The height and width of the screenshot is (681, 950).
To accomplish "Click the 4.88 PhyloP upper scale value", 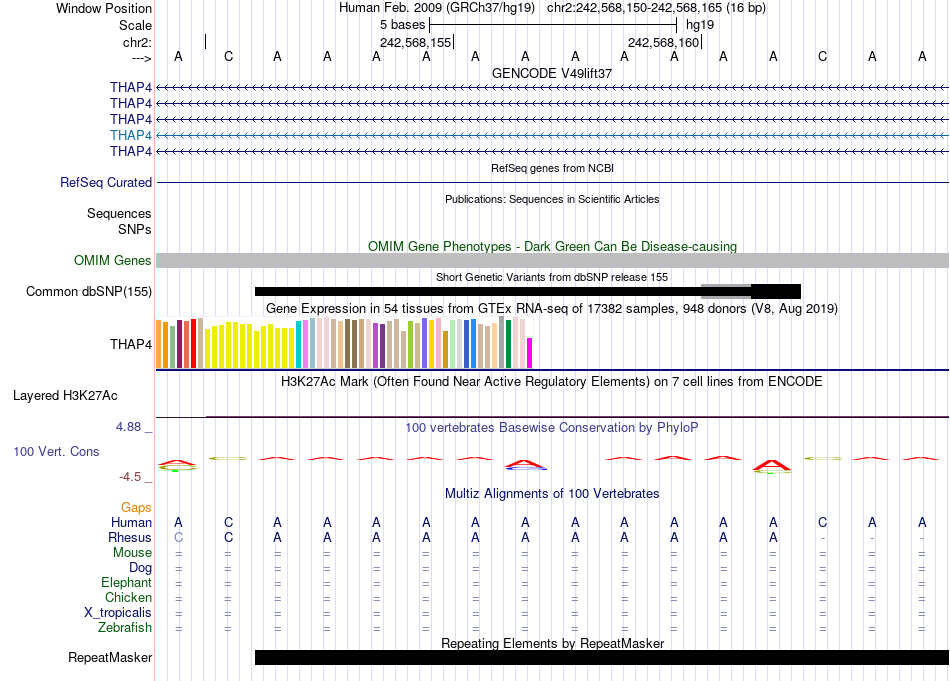I will point(128,427).
